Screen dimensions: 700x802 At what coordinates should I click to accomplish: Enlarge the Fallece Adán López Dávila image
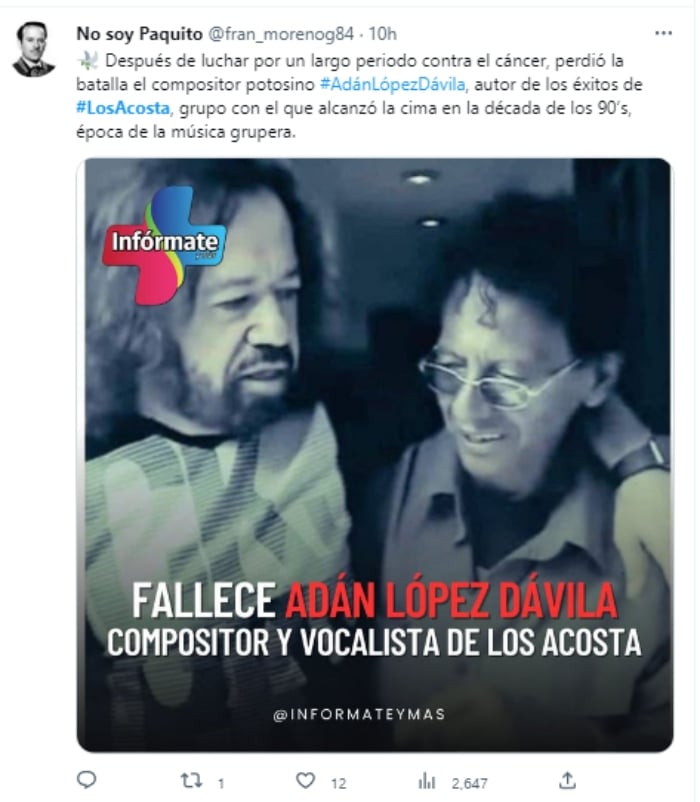click(x=375, y=455)
